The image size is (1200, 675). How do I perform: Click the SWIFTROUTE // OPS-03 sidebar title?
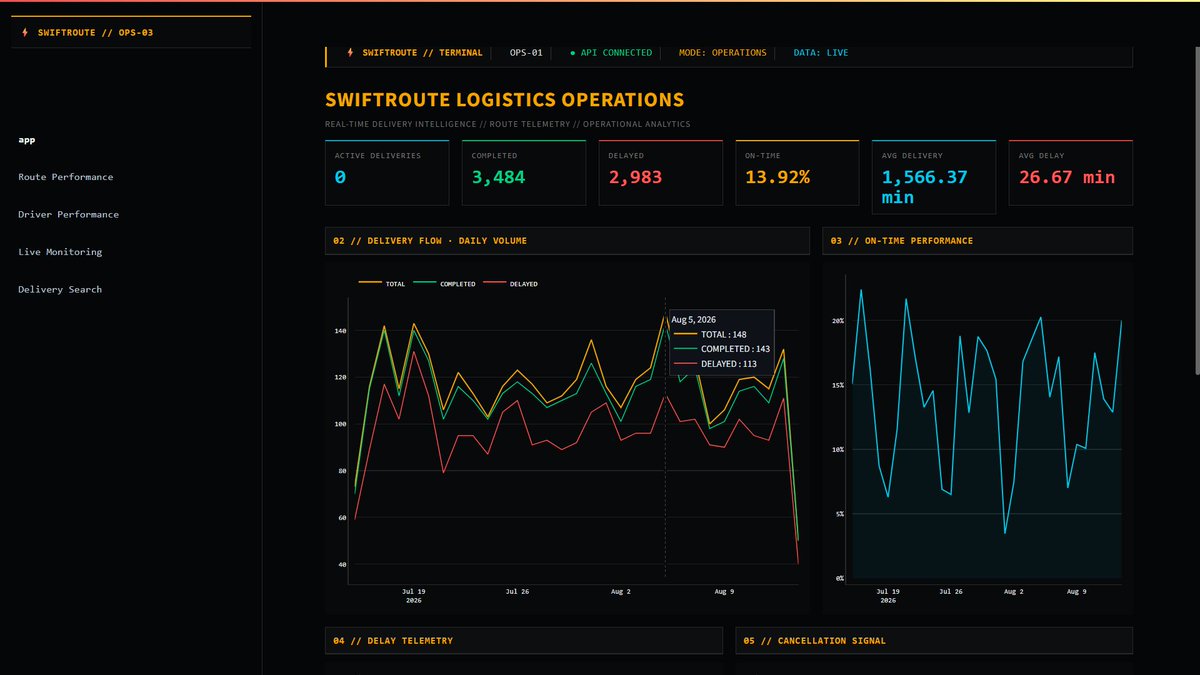(x=95, y=33)
